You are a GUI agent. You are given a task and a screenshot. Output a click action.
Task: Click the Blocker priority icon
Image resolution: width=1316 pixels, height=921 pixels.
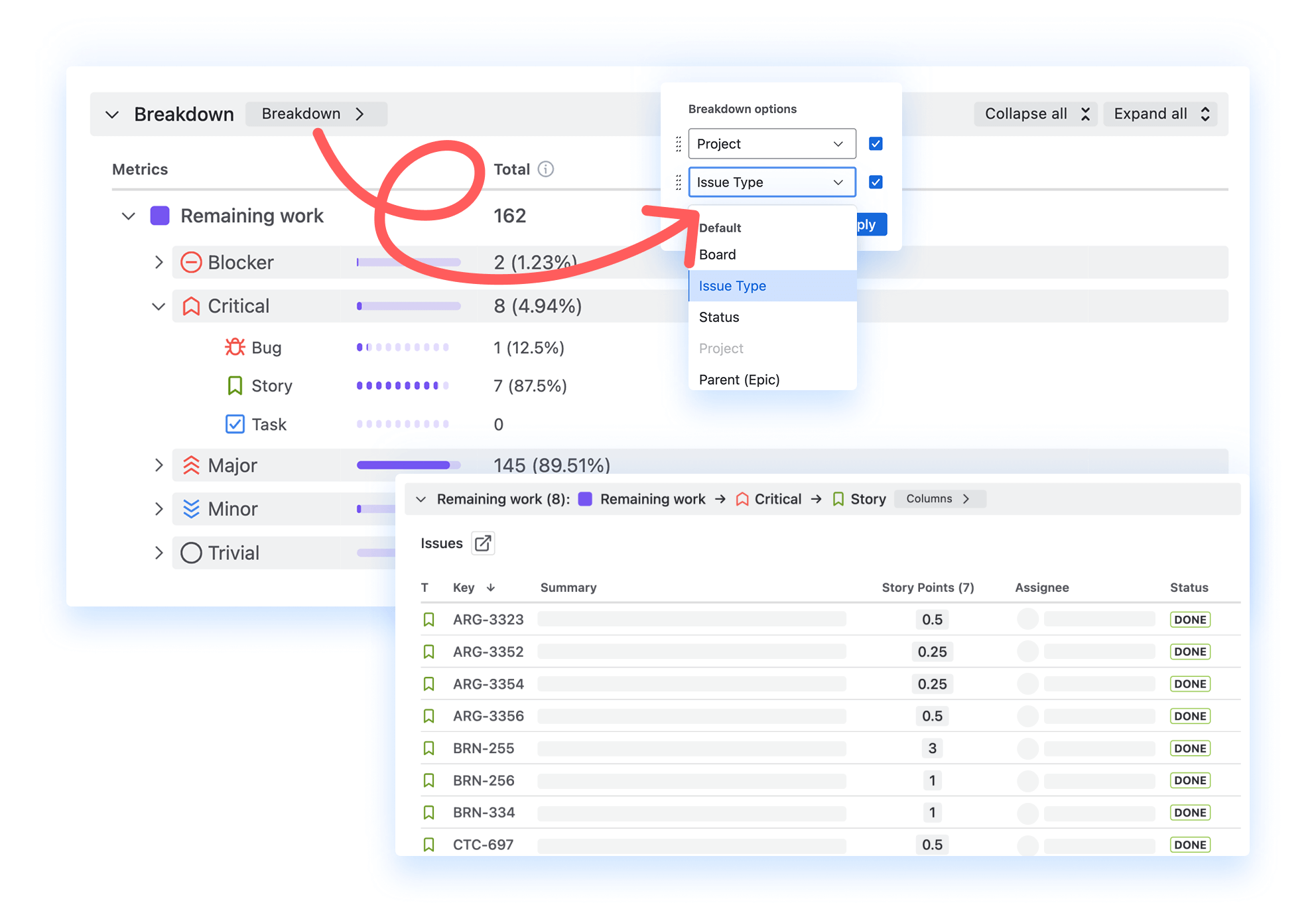coord(191,263)
